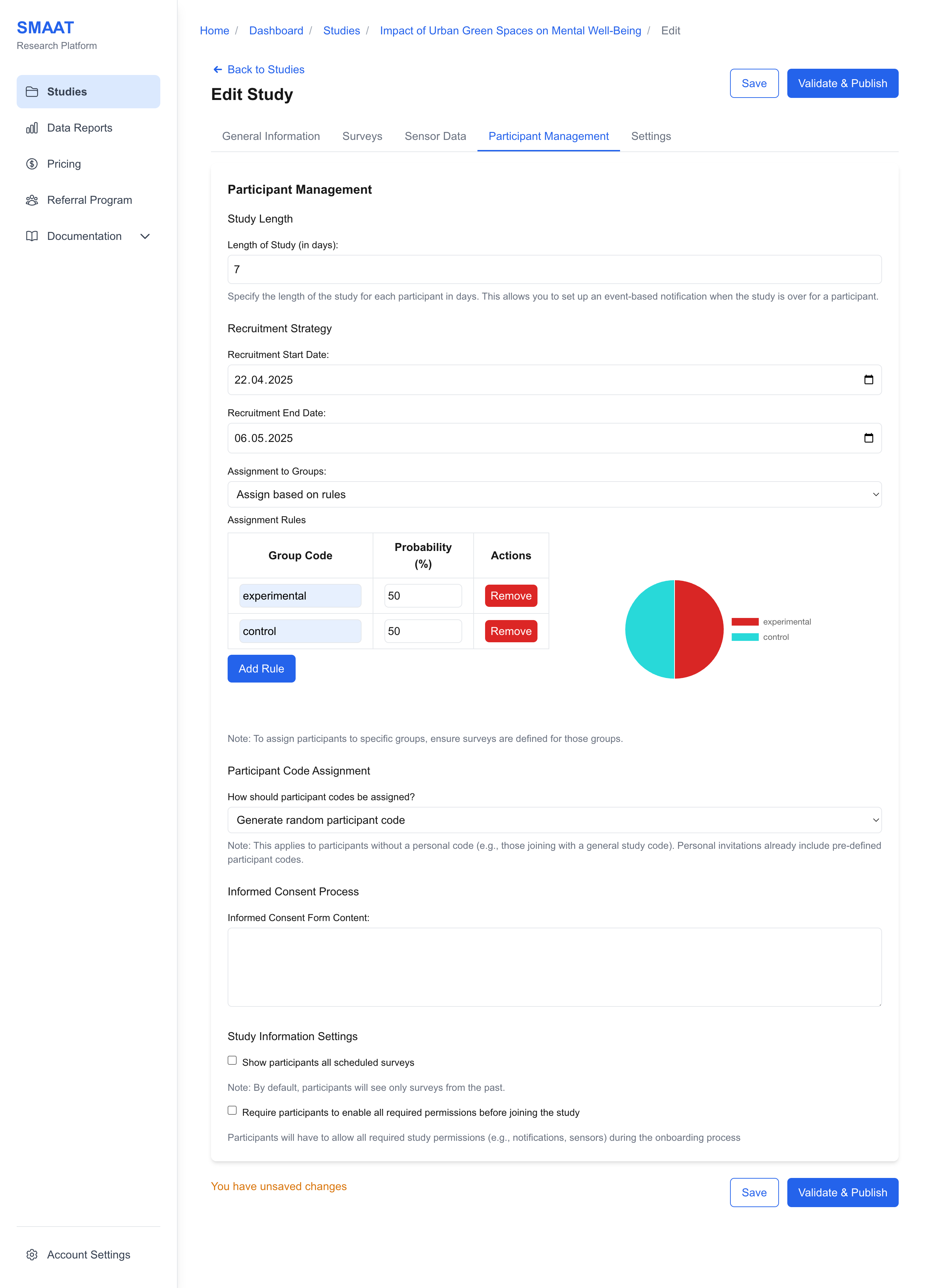Open the Settings tab

click(x=651, y=136)
